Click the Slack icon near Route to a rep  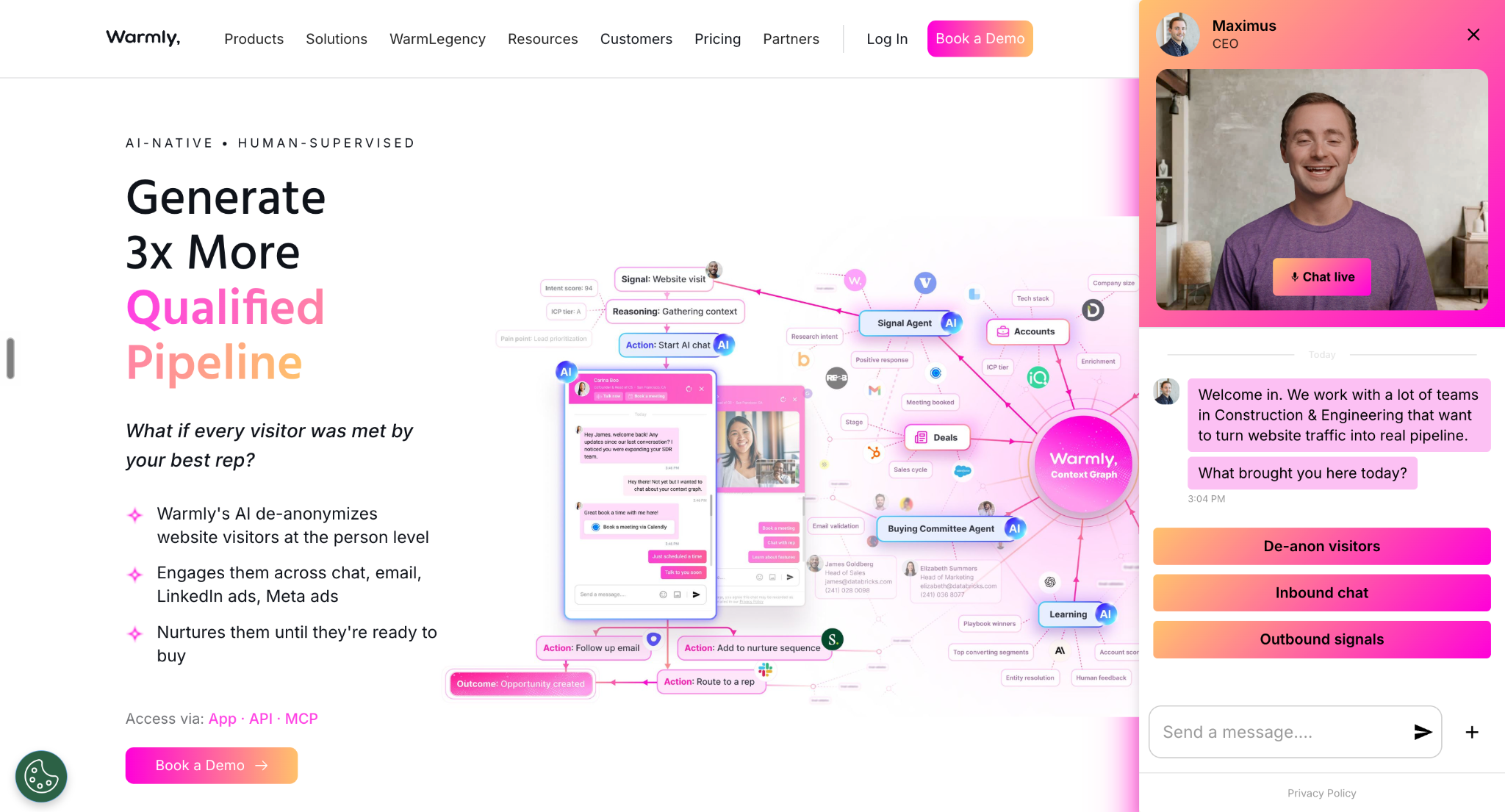766,669
